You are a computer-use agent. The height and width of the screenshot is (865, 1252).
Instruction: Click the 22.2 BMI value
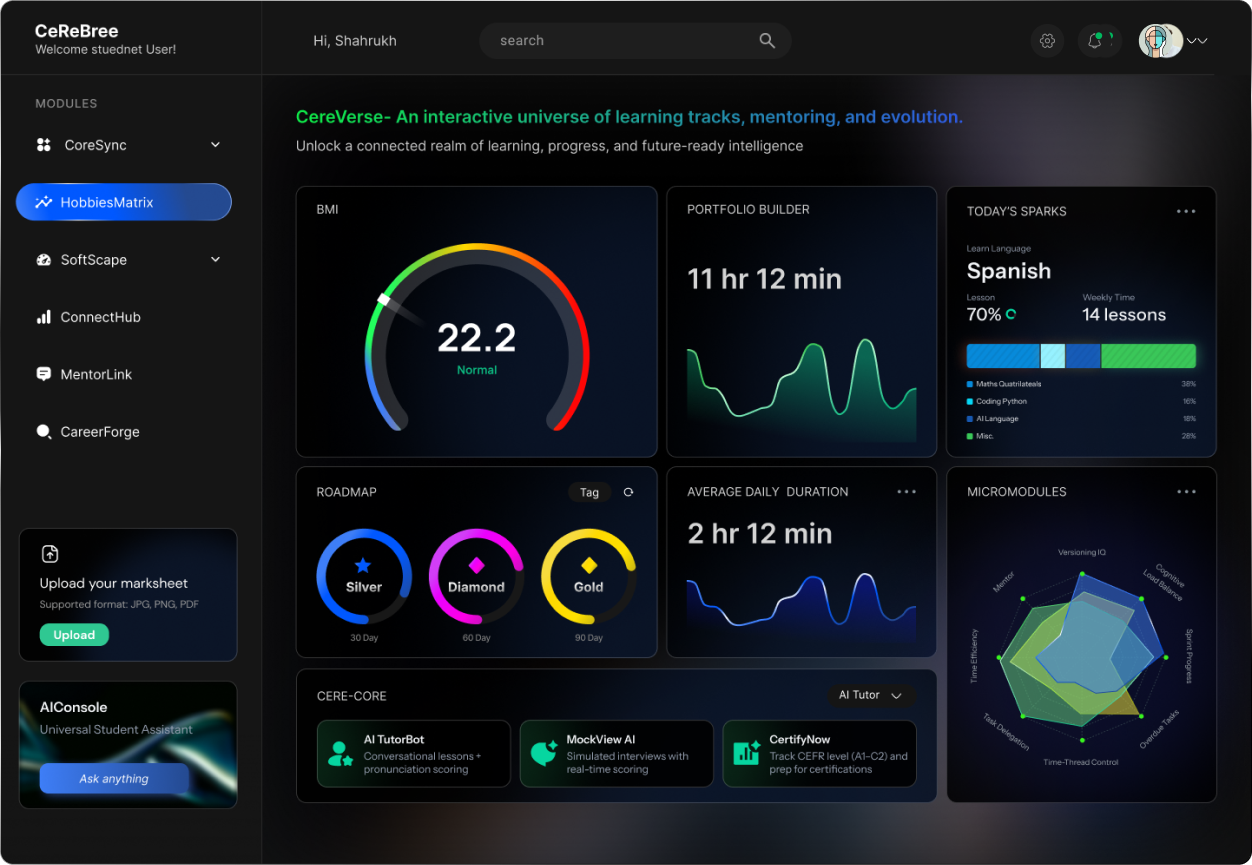click(x=476, y=338)
